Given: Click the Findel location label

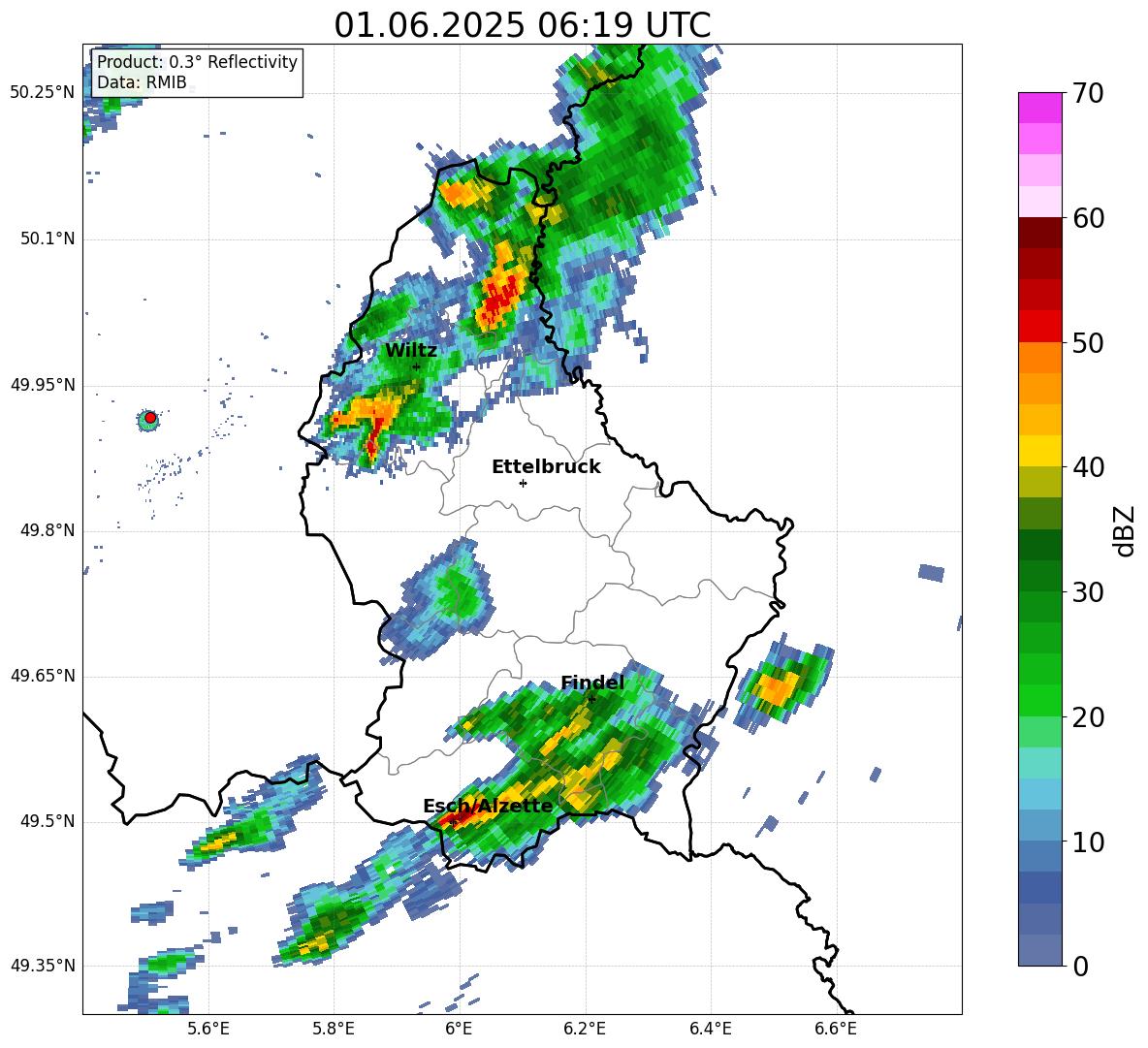Looking at the screenshot, I should pos(591,683).
